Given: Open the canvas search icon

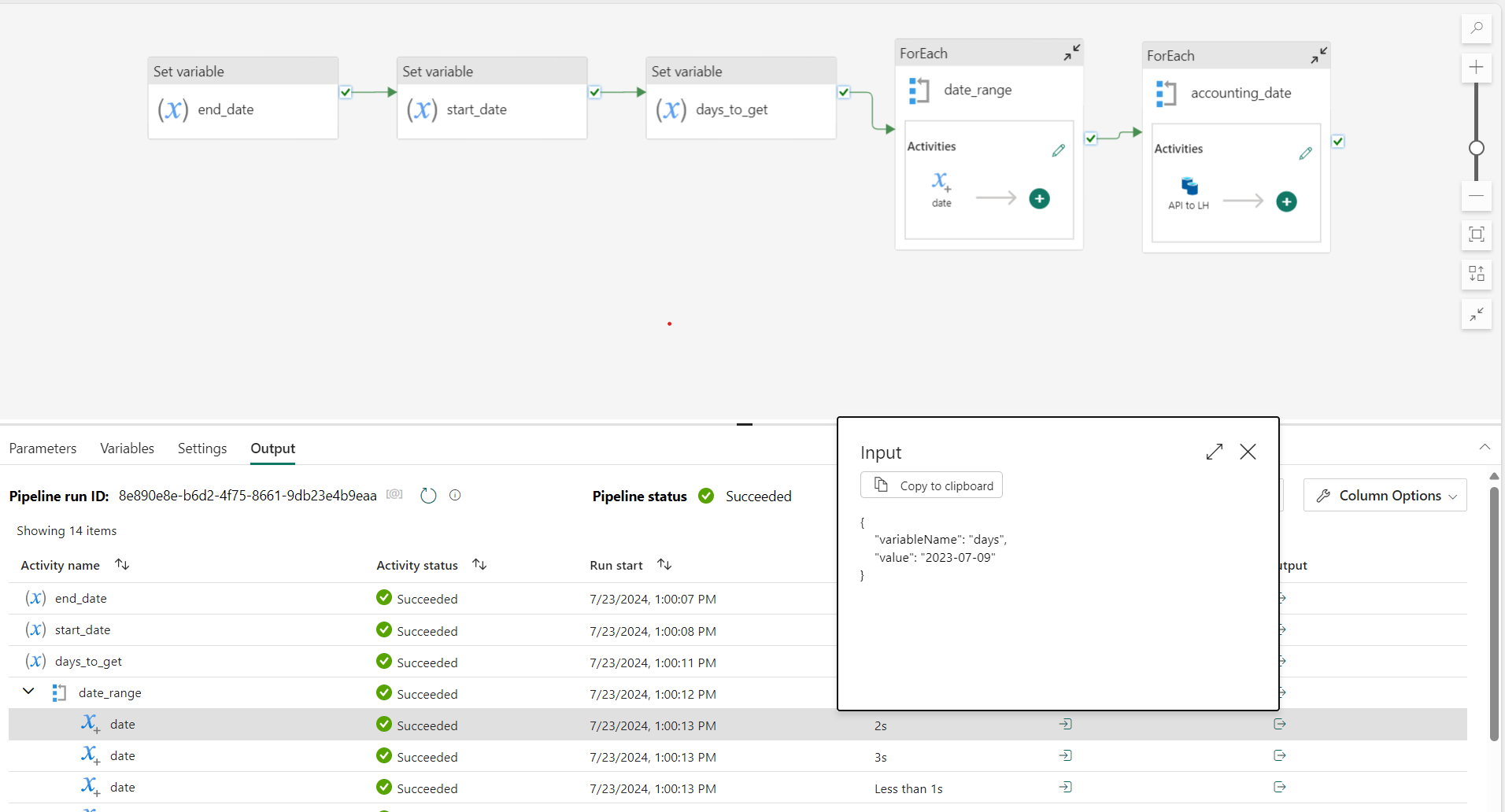Looking at the screenshot, I should (1477, 28).
